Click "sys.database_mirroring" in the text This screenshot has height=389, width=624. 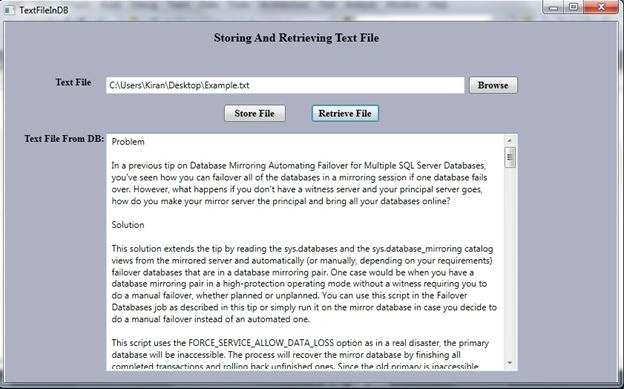[x=417, y=249]
